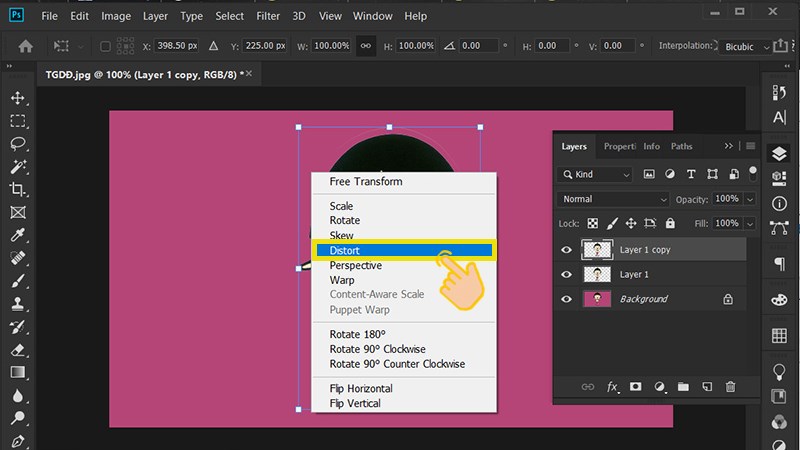Image resolution: width=800 pixels, height=450 pixels.
Task: Hide the Background layer
Action: 567,299
